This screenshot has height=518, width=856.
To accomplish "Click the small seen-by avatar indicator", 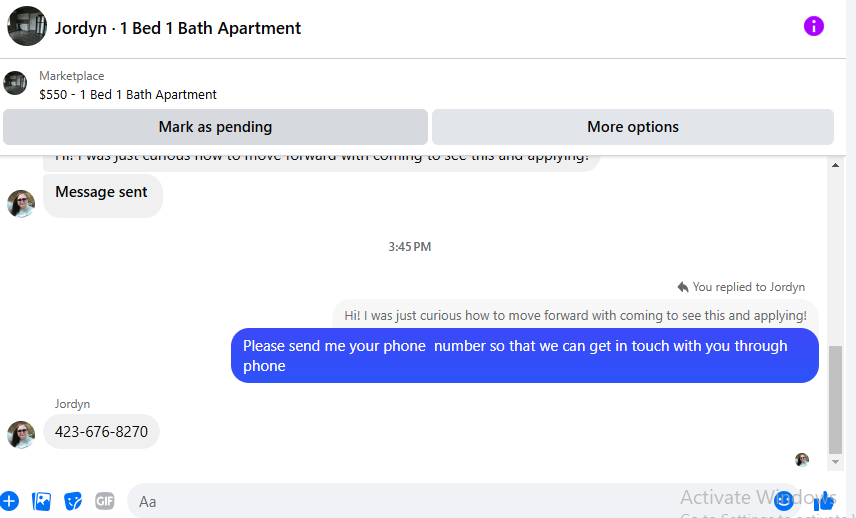I will pos(802,460).
